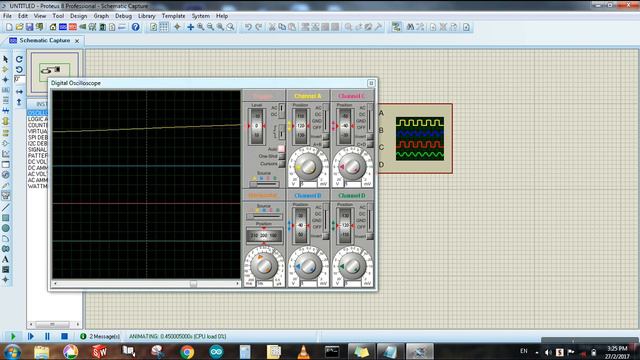Toggle the grid display icon

click(x=164, y=27)
